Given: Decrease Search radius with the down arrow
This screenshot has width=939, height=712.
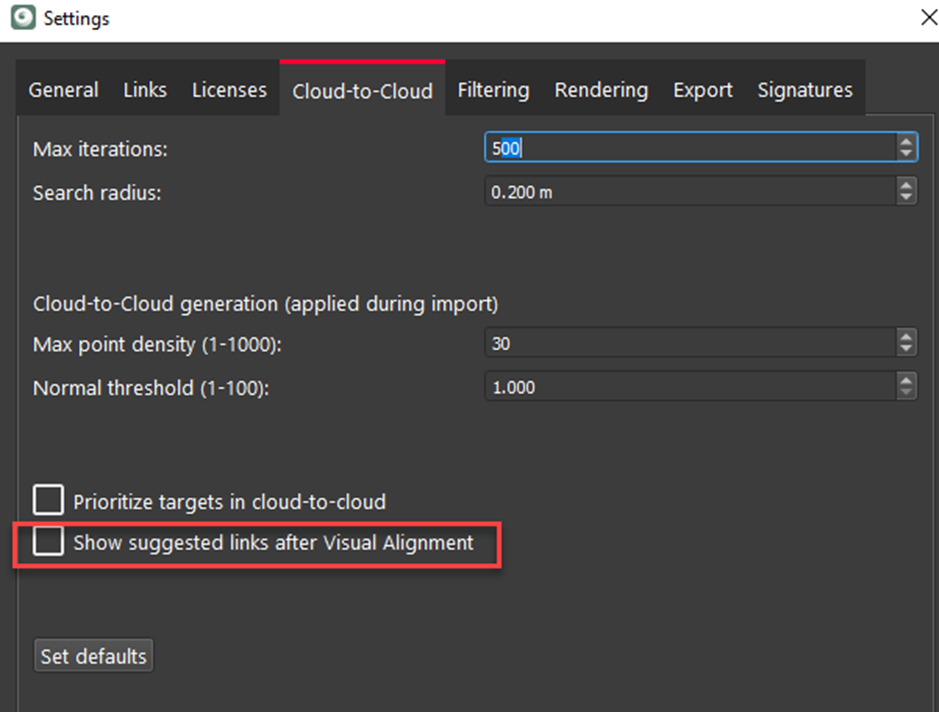Looking at the screenshot, I should click(906, 198).
